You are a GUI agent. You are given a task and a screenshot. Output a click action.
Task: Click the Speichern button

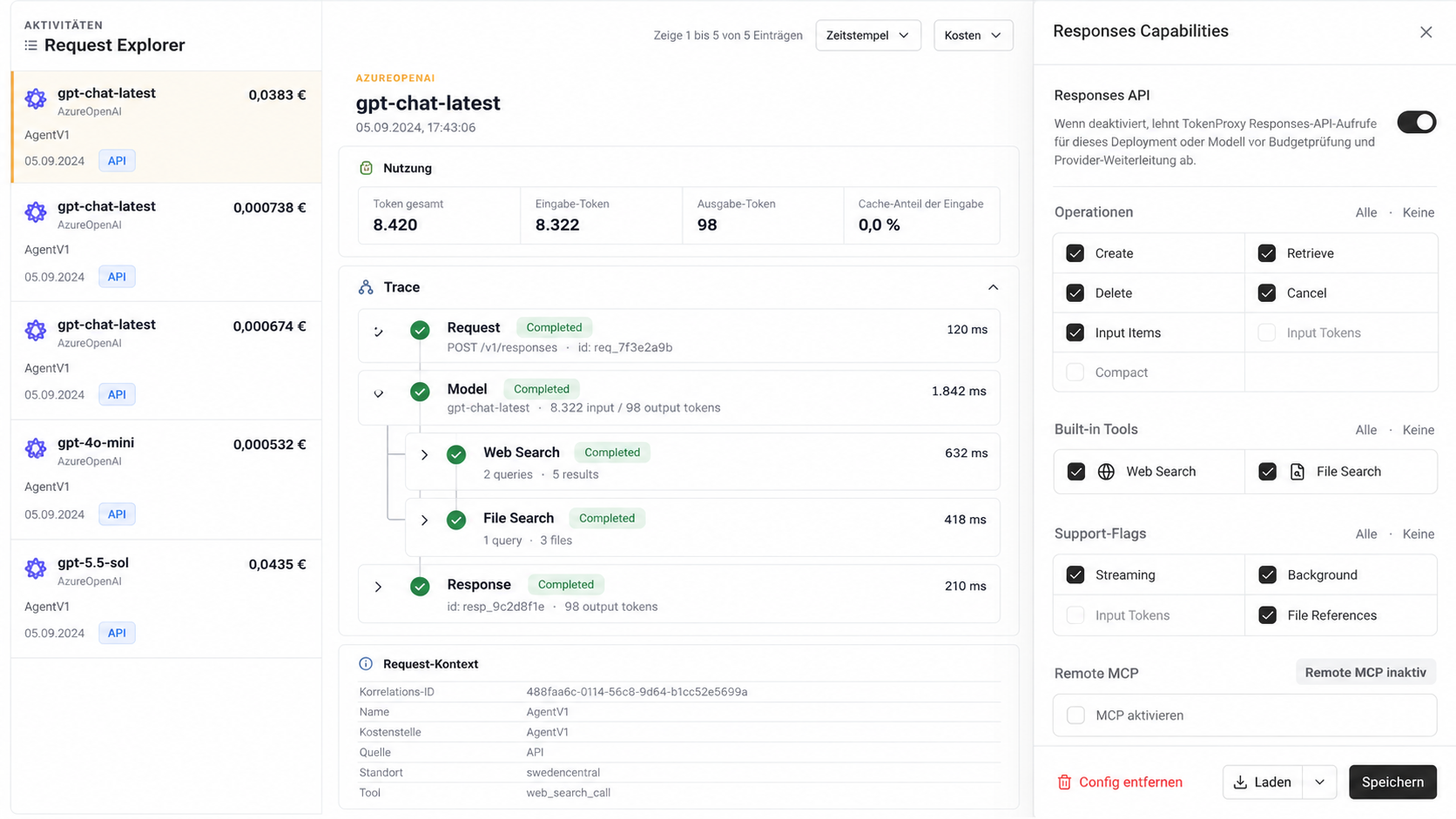pyautogui.click(x=1392, y=782)
